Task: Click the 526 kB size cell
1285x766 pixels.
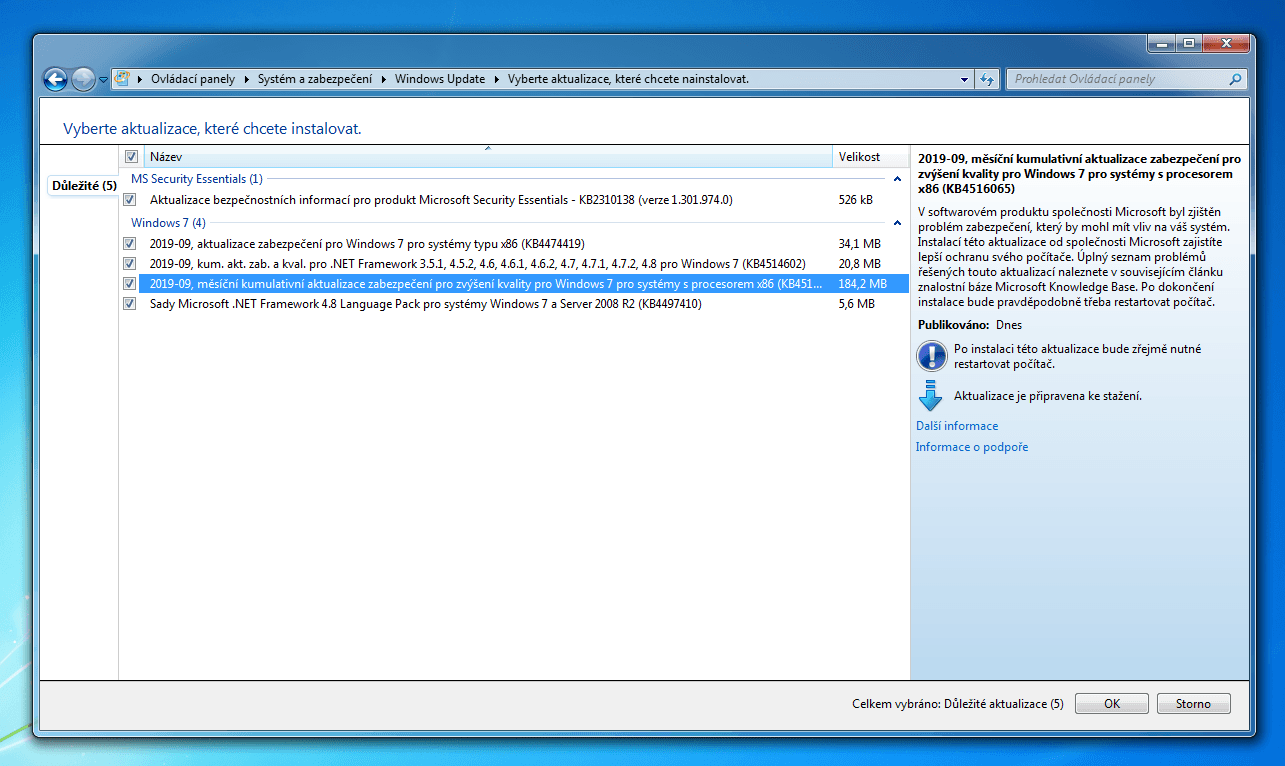Action: coord(855,200)
